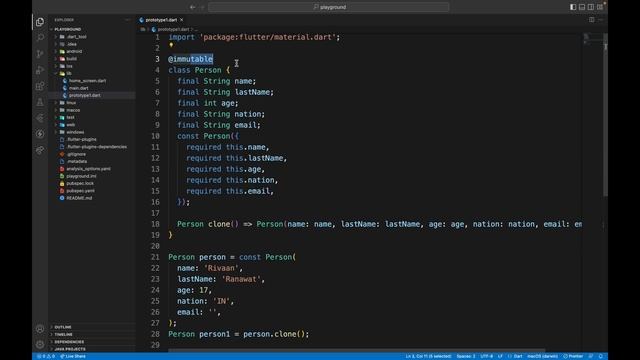Change indentation via Spaces: 2 status item

pos(466,356)
